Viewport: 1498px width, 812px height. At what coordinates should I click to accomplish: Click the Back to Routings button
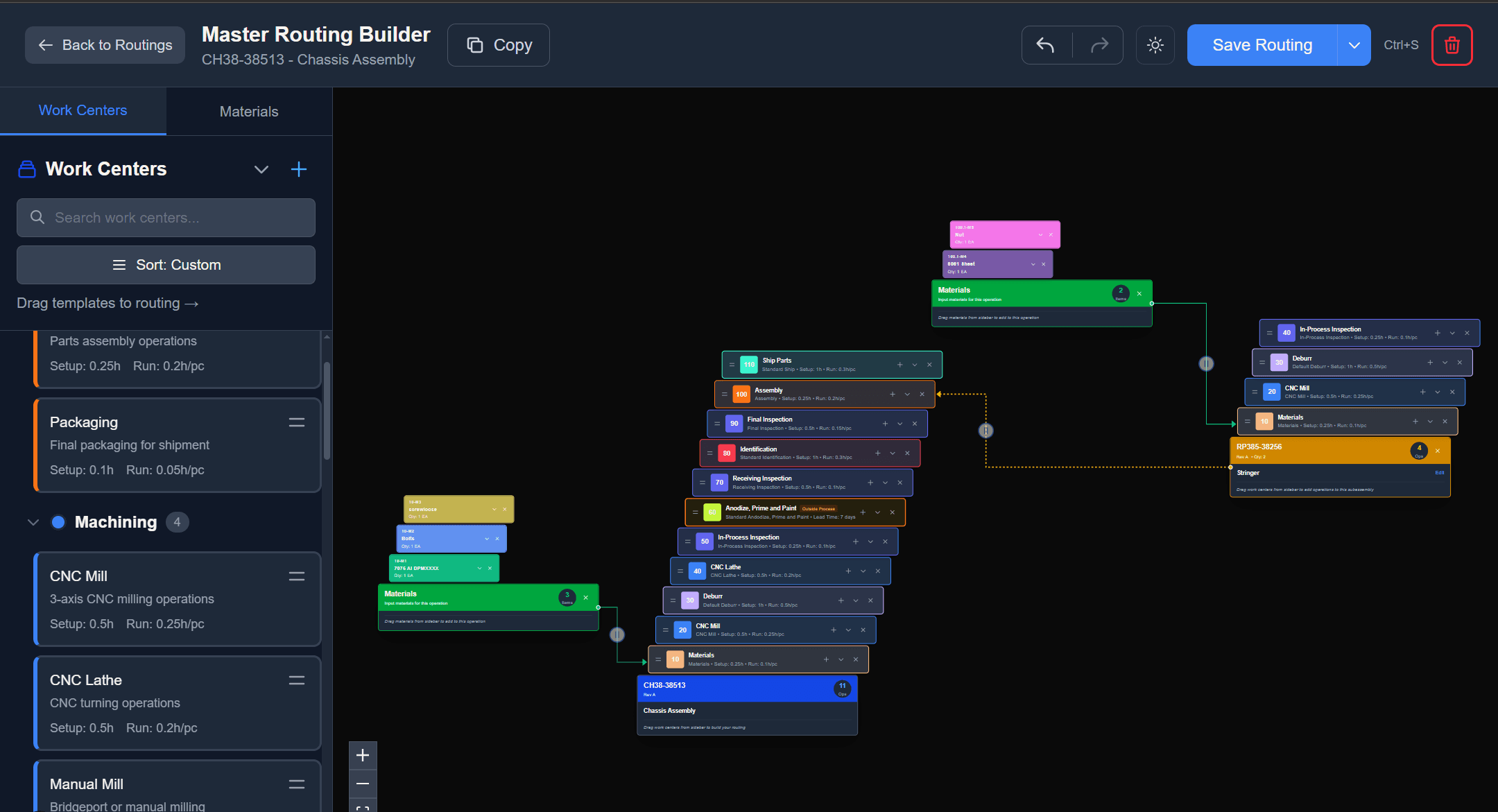click(x=105, y=44)
